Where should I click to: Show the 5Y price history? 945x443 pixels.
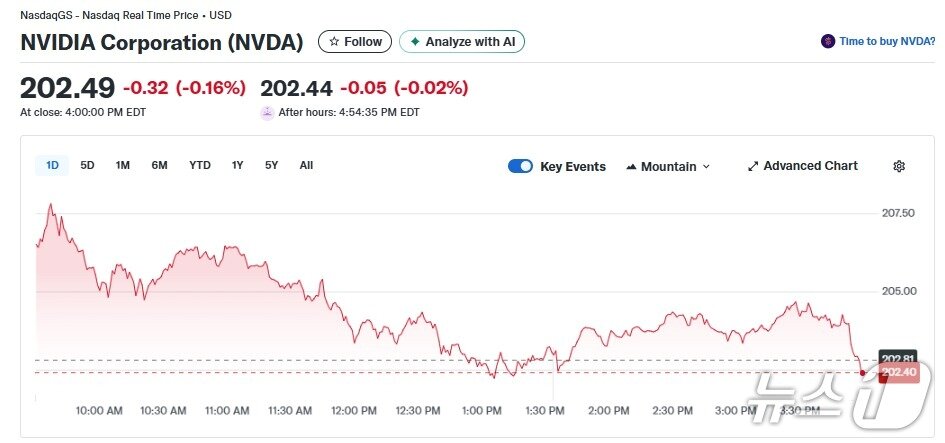[271, 166]
